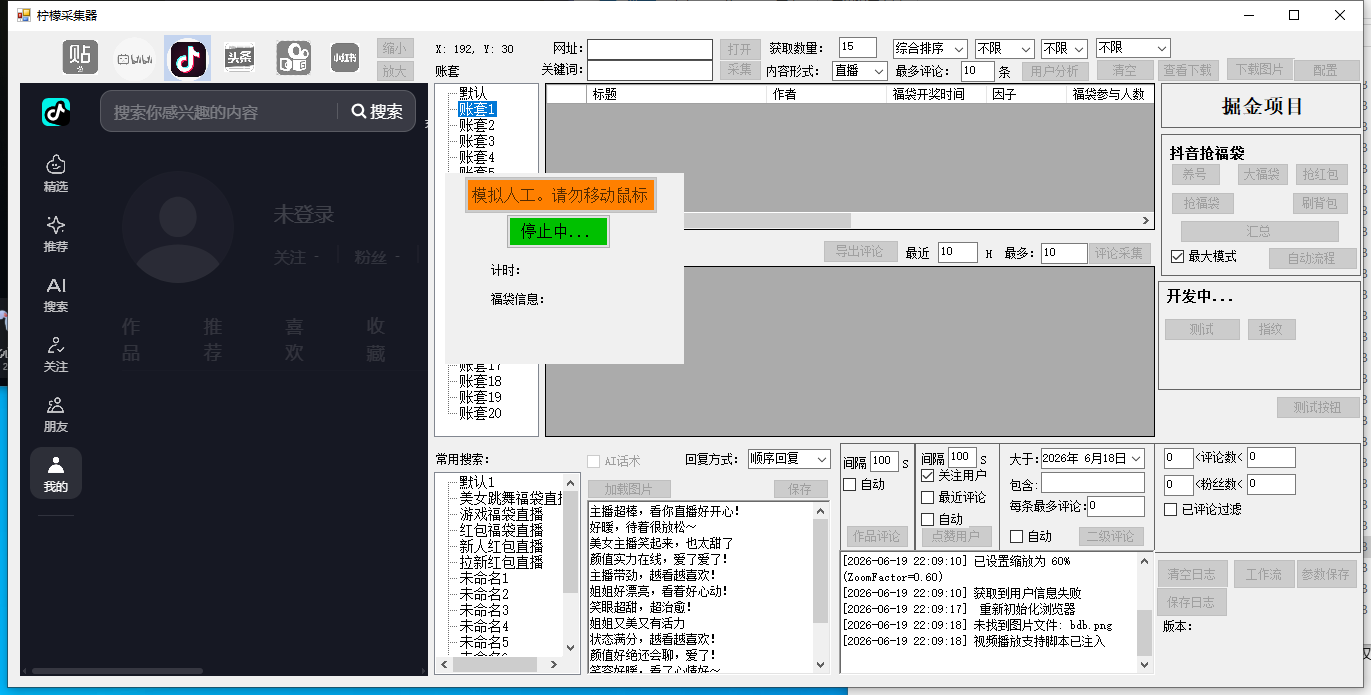Select the Douyin platform icon in toolbar
Screen dimensions: 1371x695
click(x=187, y=58)
